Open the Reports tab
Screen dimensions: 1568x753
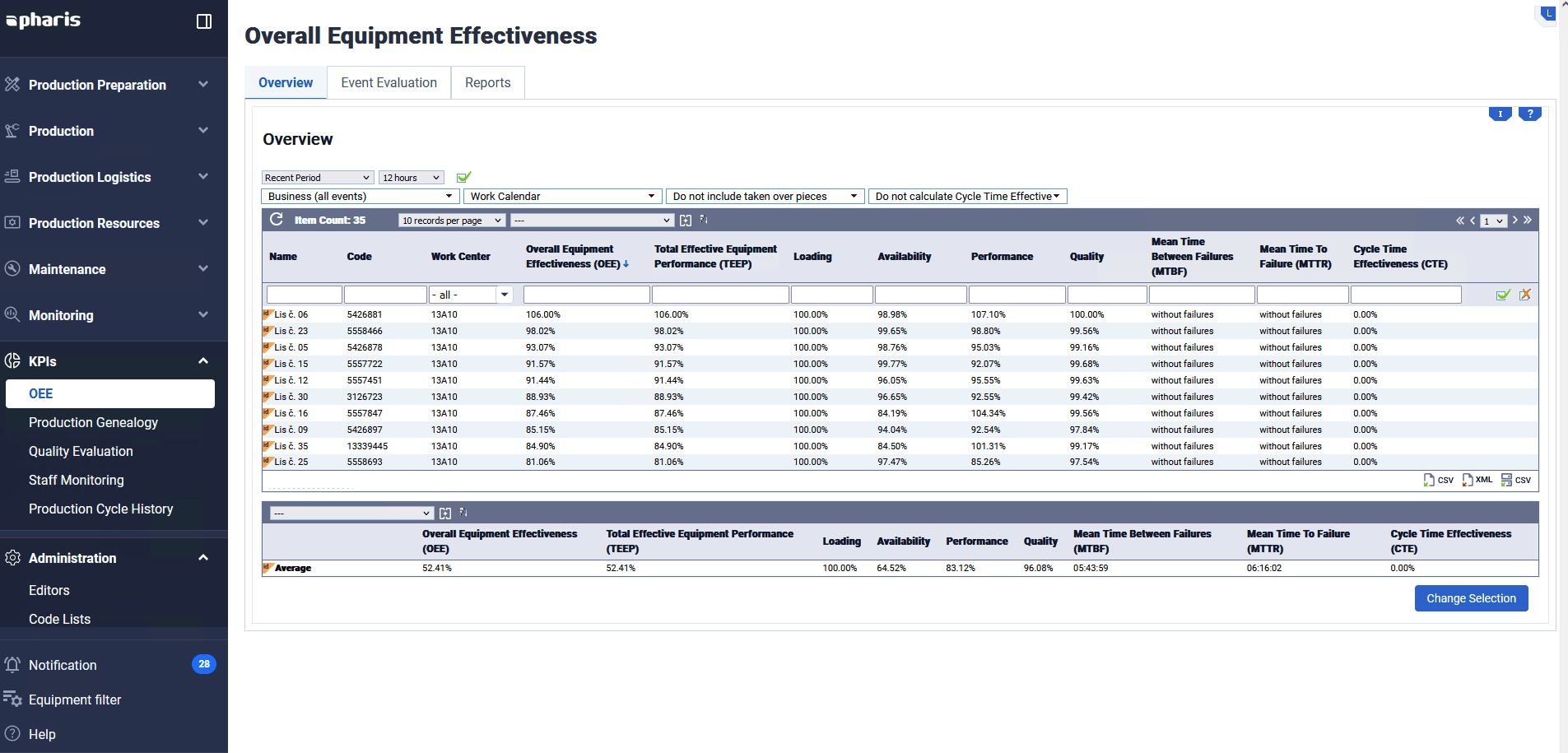click(x=487, y=83)
